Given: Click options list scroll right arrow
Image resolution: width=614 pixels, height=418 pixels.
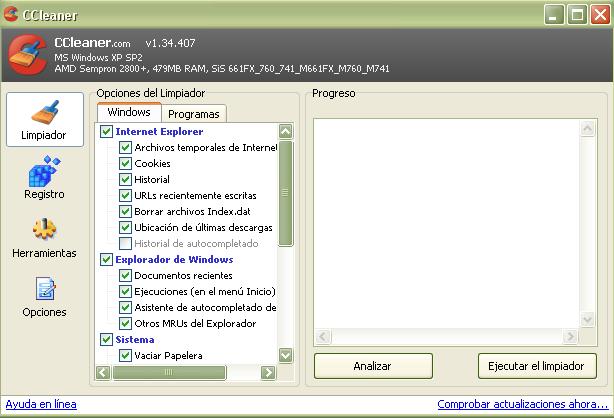Looking at the screenshot, I should click(x=268, y=372).
